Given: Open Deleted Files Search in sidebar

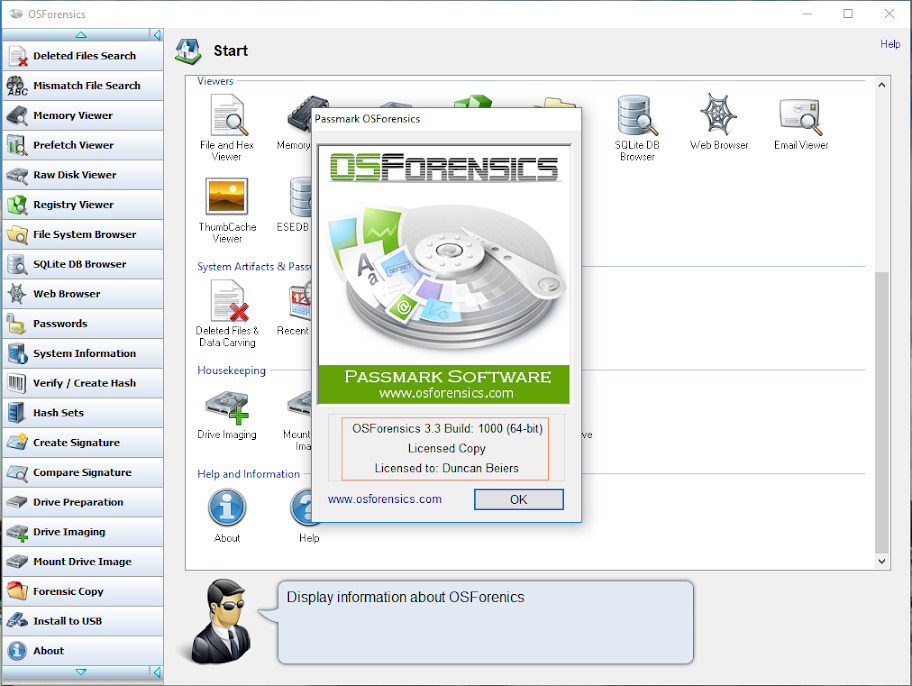Looking at the screenshot, I should click(x=82, y=56).
